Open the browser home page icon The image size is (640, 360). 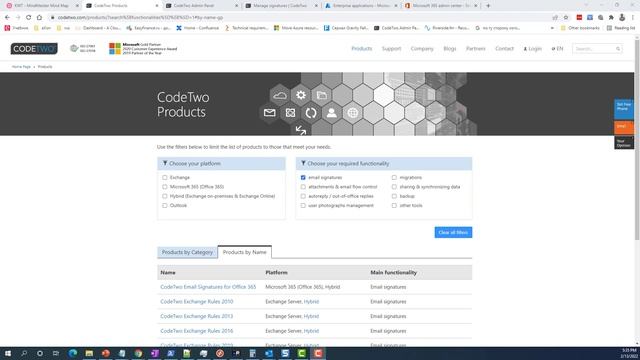39,18
